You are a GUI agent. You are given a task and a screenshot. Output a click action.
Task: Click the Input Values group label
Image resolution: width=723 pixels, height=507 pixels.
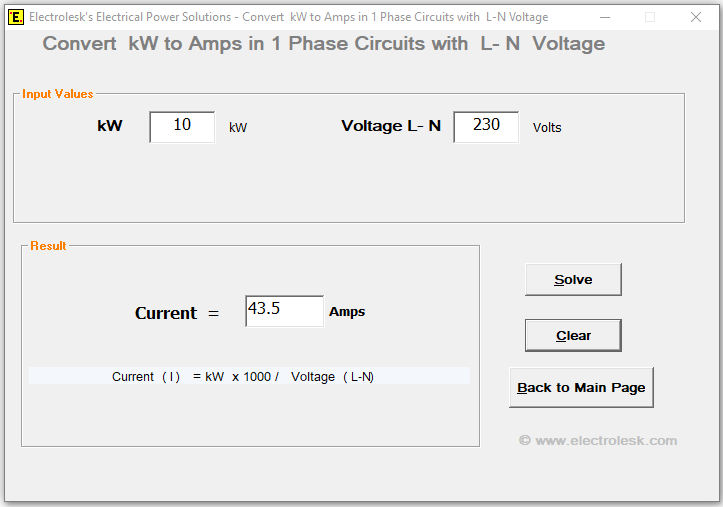coord(58,94)
